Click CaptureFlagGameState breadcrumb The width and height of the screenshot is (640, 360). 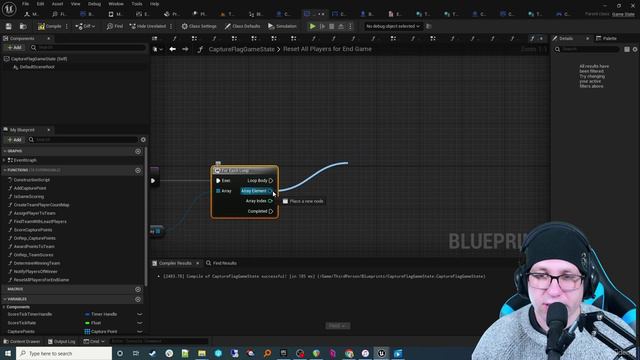pyautogui.click(x=241, y=49)
